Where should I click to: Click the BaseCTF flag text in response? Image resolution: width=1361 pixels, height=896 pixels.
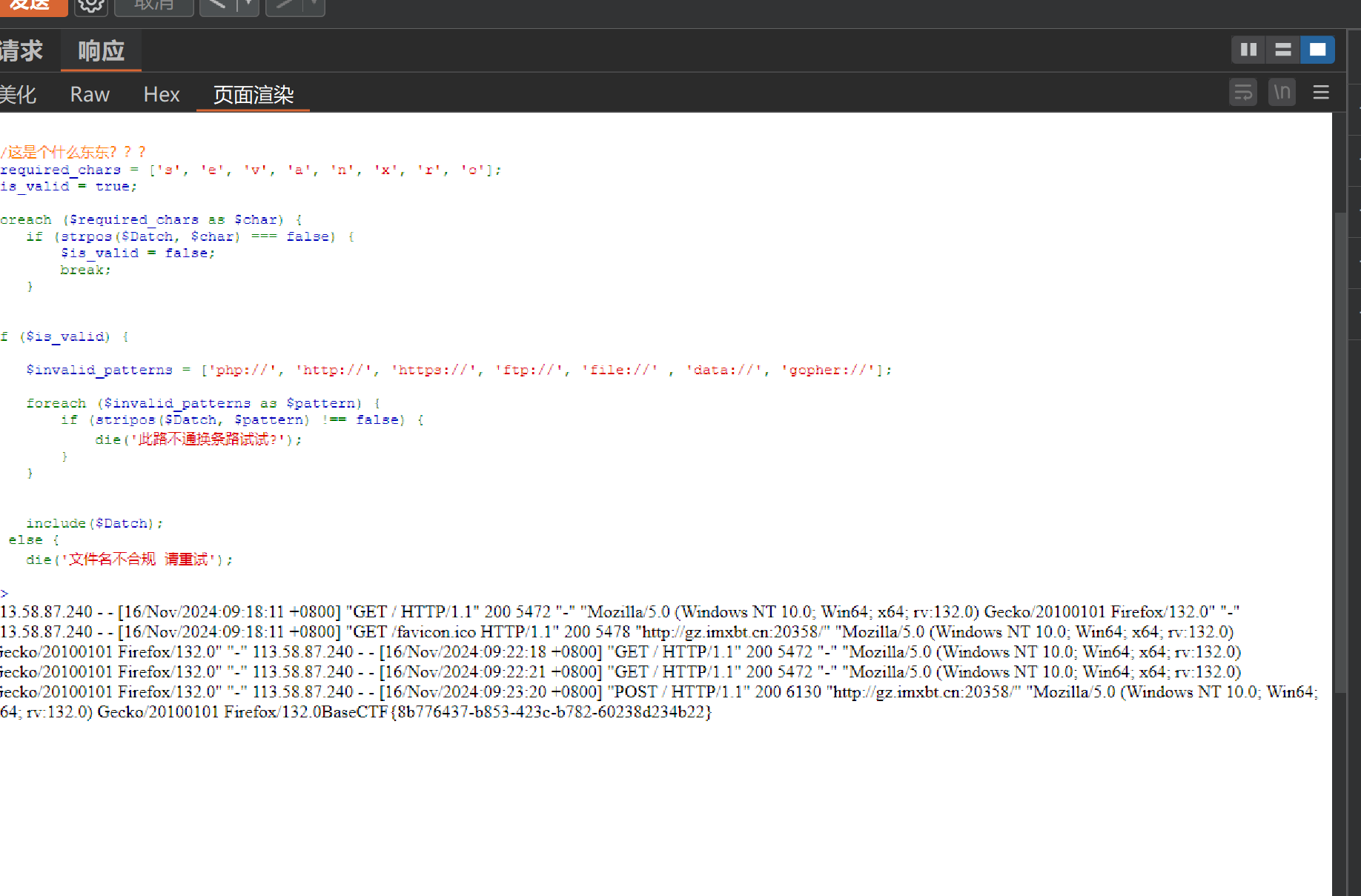pyautogui.click(x=517, y=712)
